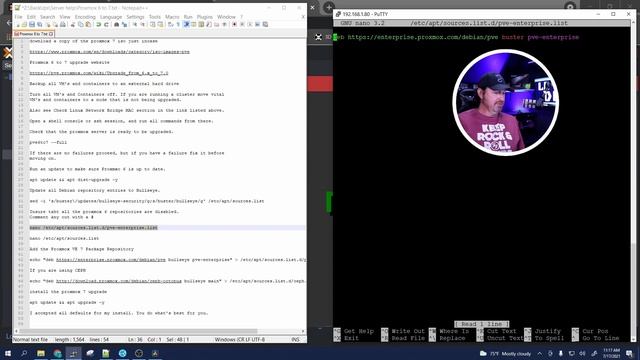The width and height of the screenshot is (640, 360).
Task: Click the Replace icon in Notepad++
Action: pyautogui.click(x=125, y=24)
